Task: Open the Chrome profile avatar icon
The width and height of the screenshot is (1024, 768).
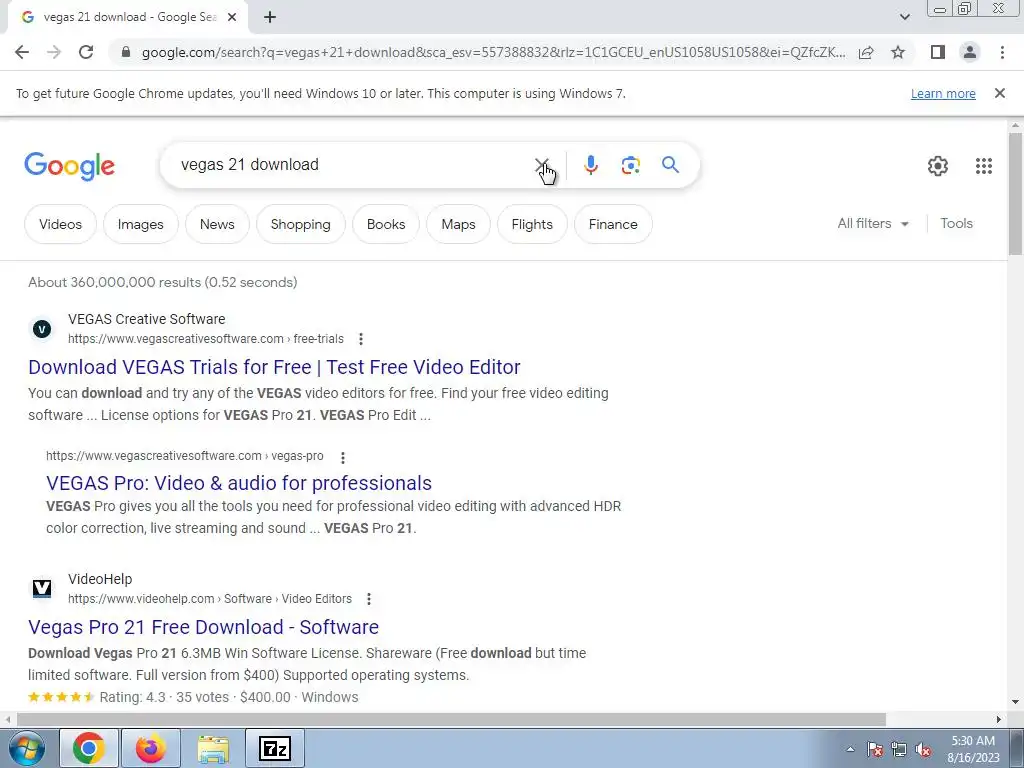Action: click(970, 52)
